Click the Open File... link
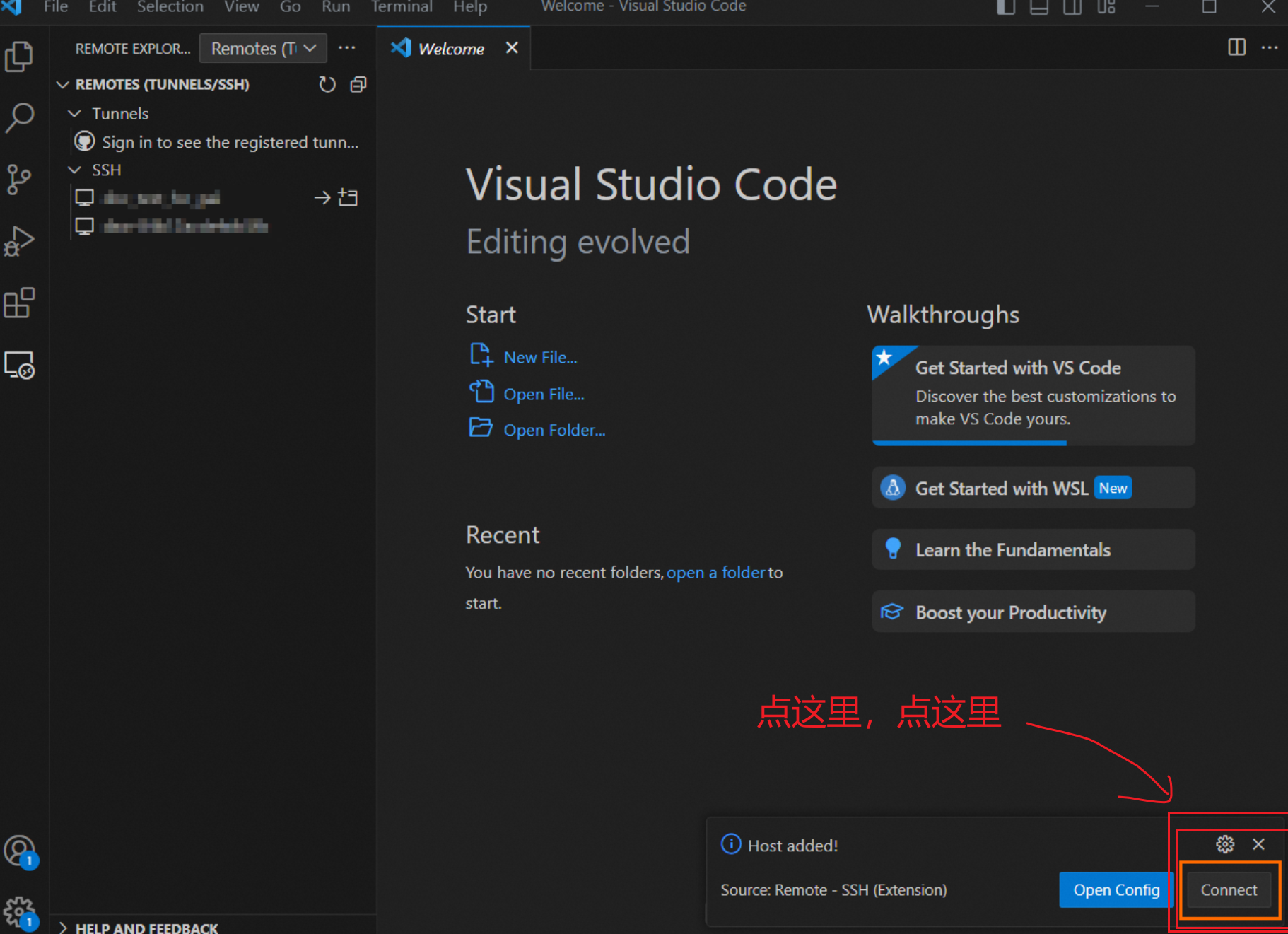This screenshot has height=934, width=1288. click(x=544, y=394)
